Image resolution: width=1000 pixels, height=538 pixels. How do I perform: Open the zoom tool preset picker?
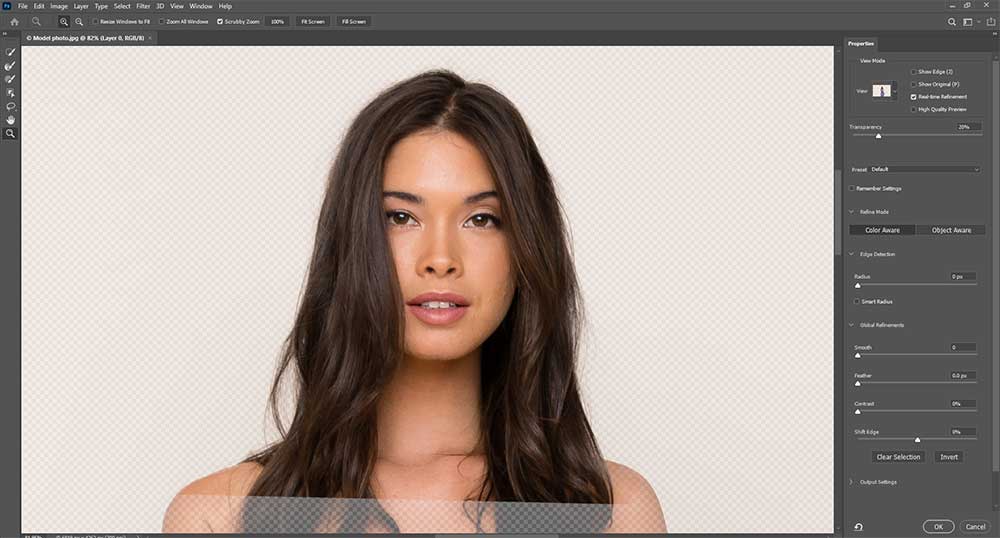38,22
